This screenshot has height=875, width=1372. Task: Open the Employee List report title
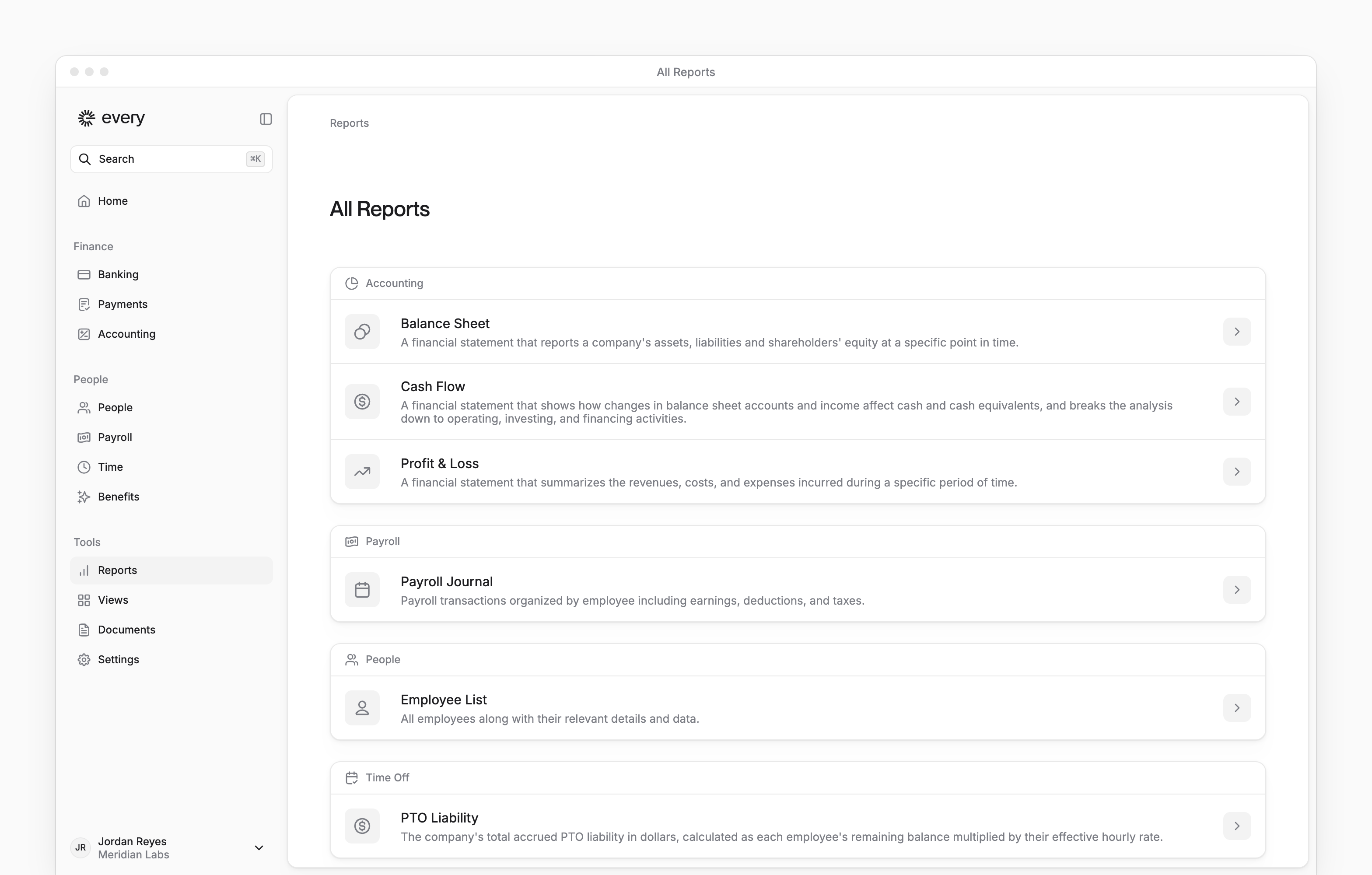point(444,700)
